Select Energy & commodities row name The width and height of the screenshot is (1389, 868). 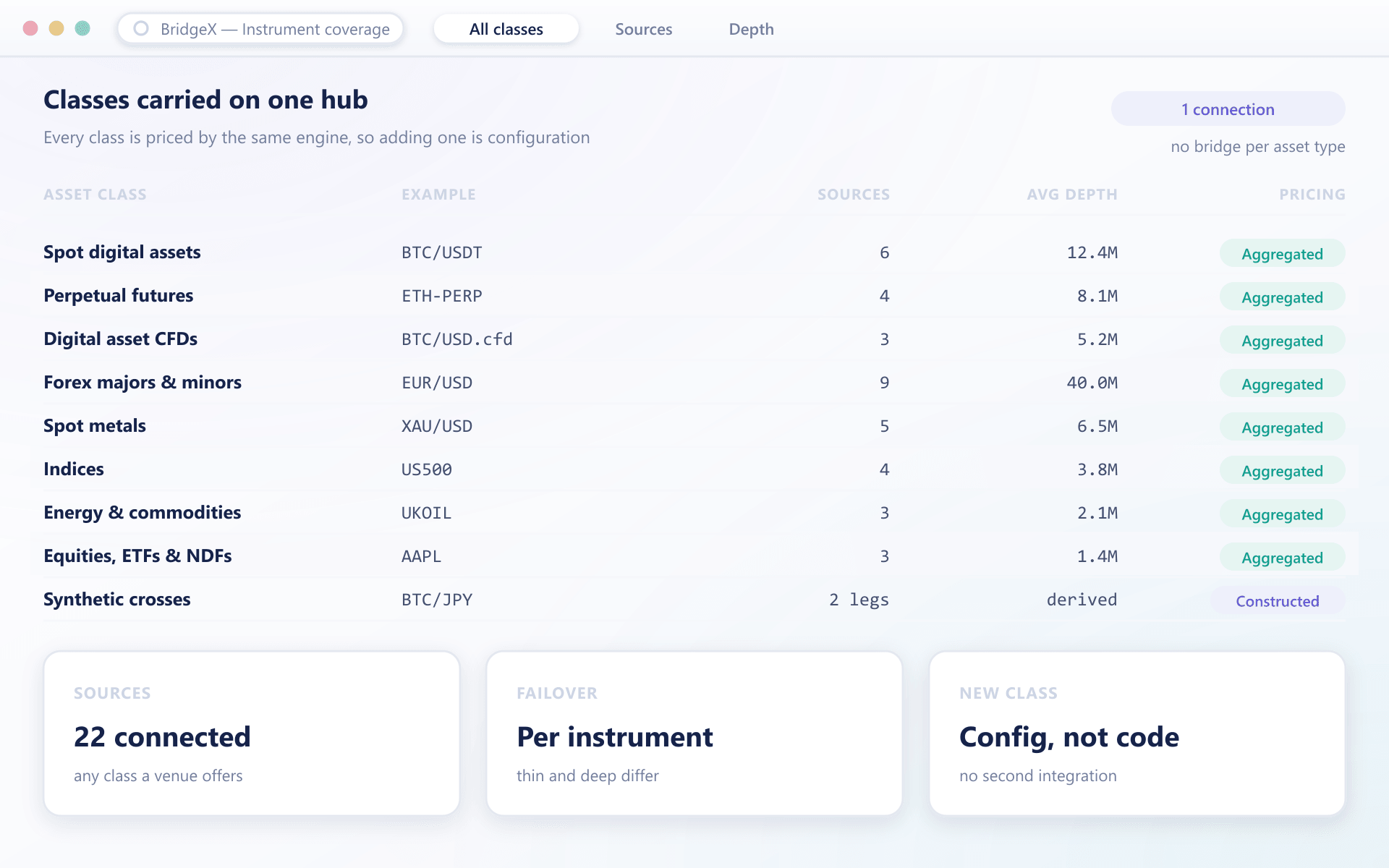coord(143,513)
